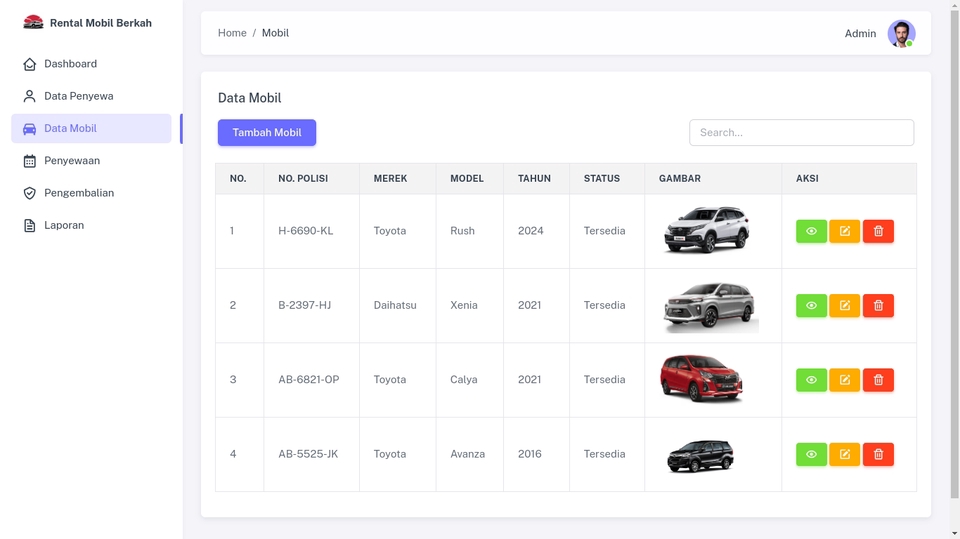Screen dimensions: 960x539
Task: Open the admin profile avatar
Action: pos(901,33)
